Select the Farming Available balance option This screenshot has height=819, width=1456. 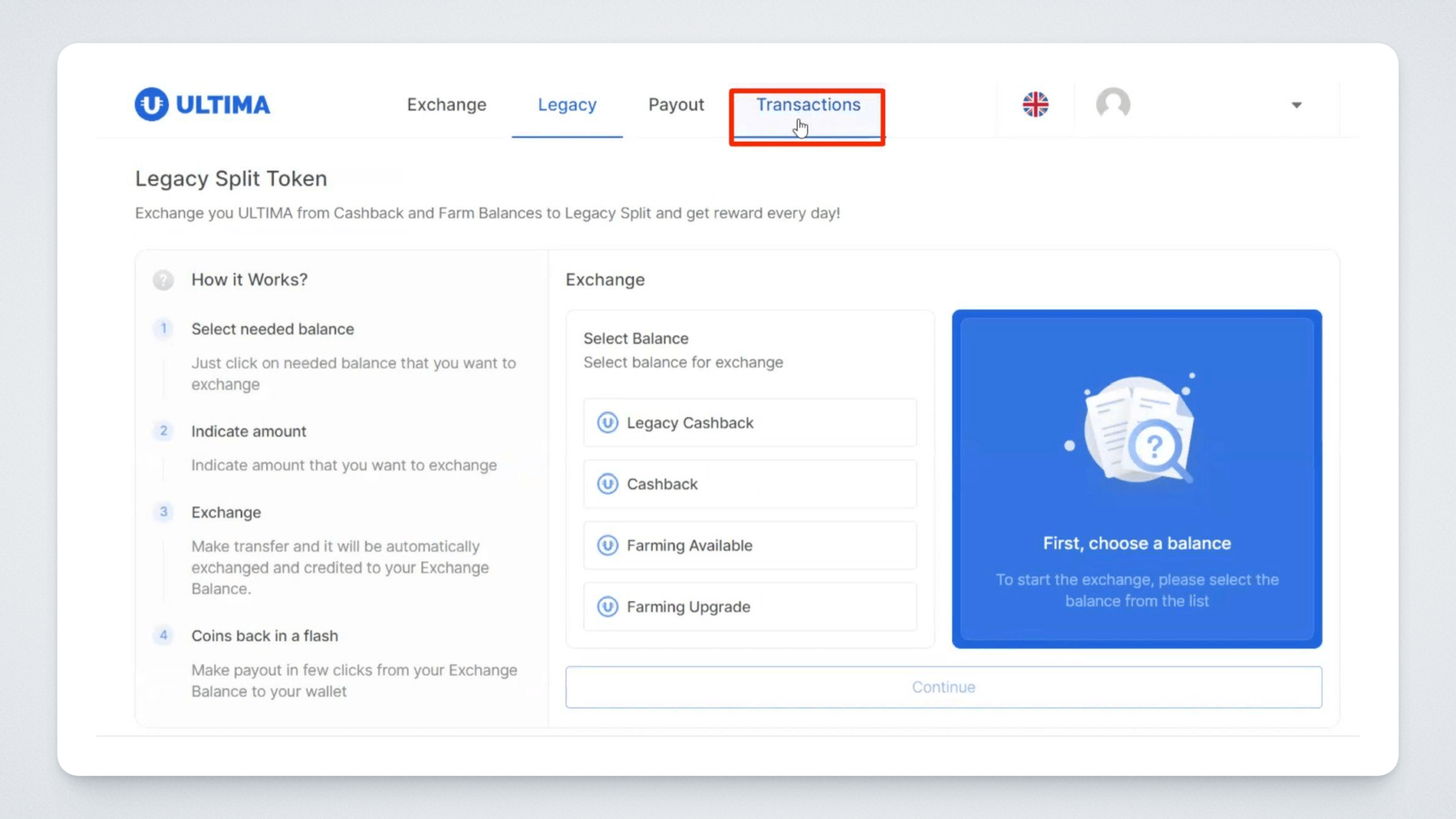tap(749, 545)
